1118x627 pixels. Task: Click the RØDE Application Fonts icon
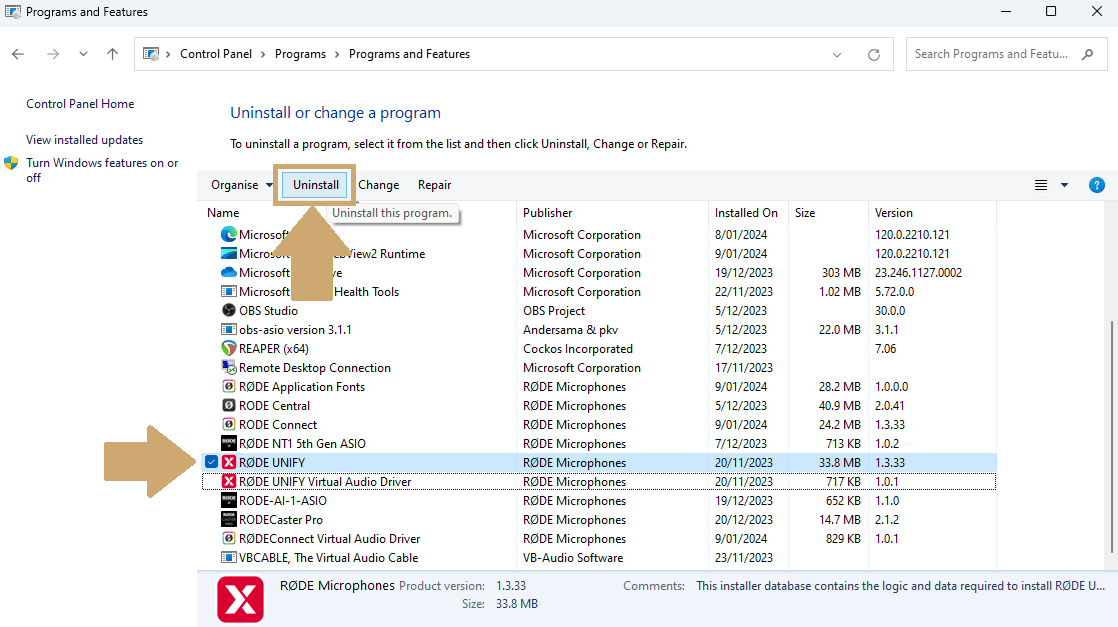click(x=228, y=387)
